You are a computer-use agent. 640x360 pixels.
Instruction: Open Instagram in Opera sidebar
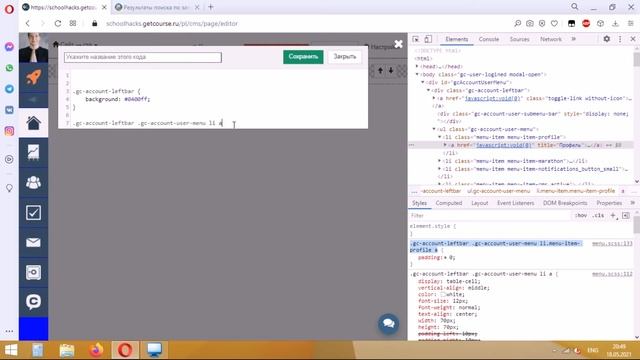9,131
